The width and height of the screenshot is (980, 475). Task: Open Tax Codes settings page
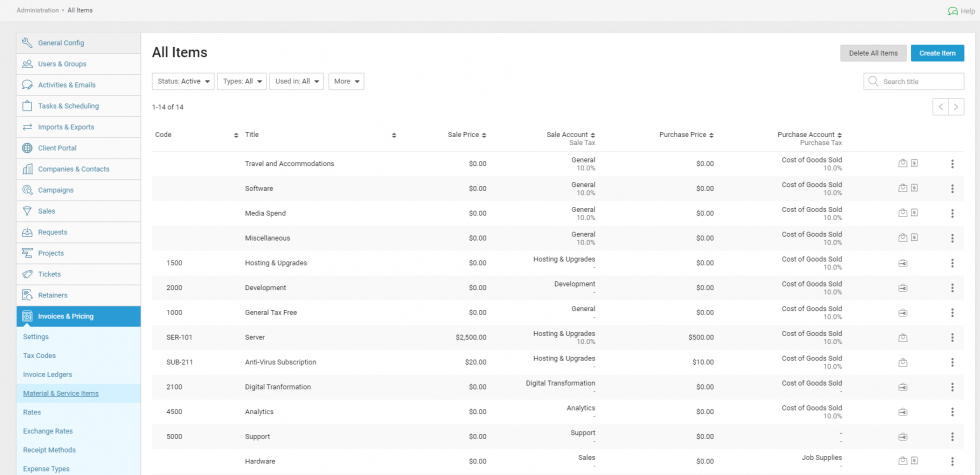click(39, 355)
